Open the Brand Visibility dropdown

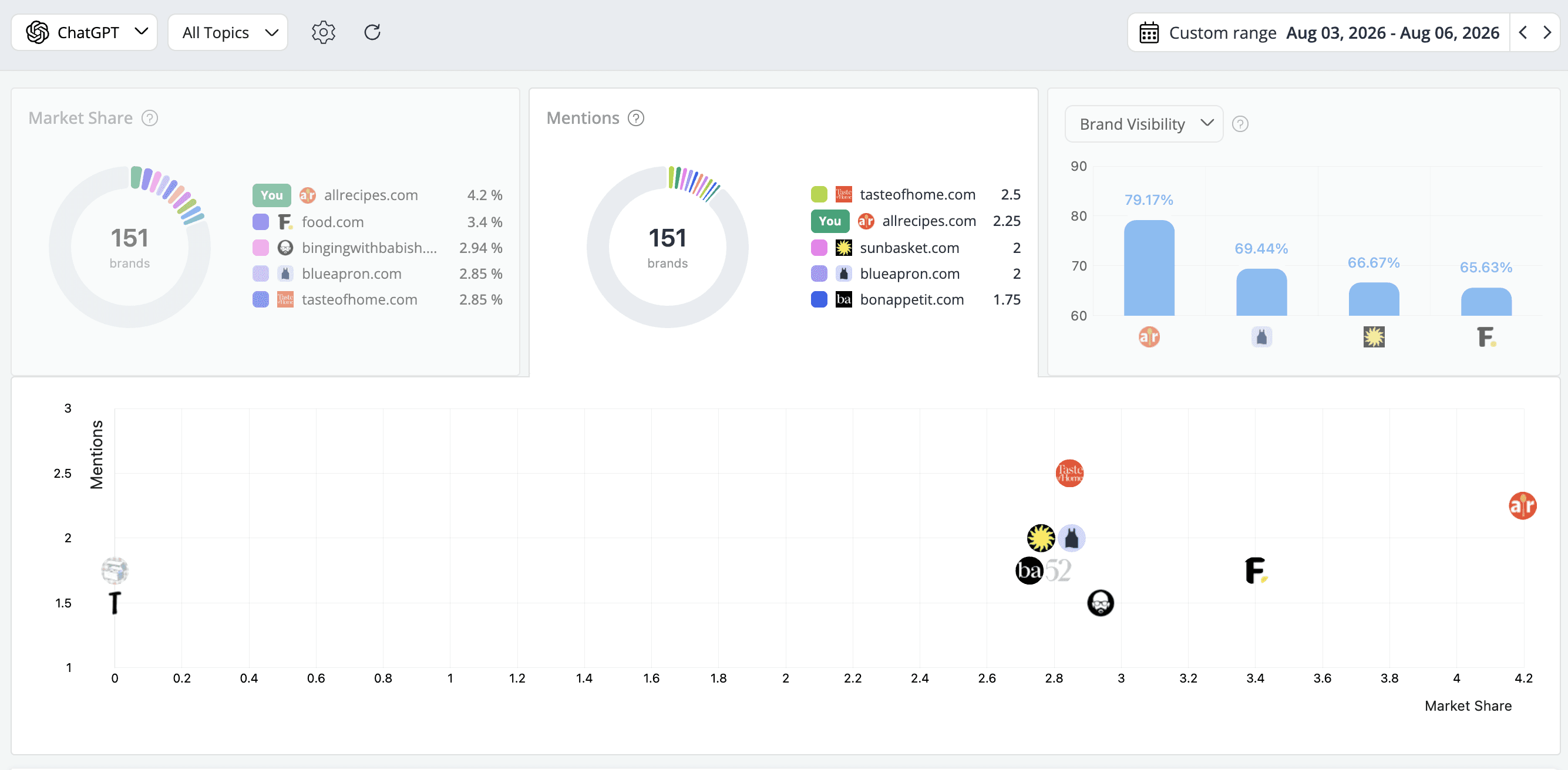coord(1144,124)
